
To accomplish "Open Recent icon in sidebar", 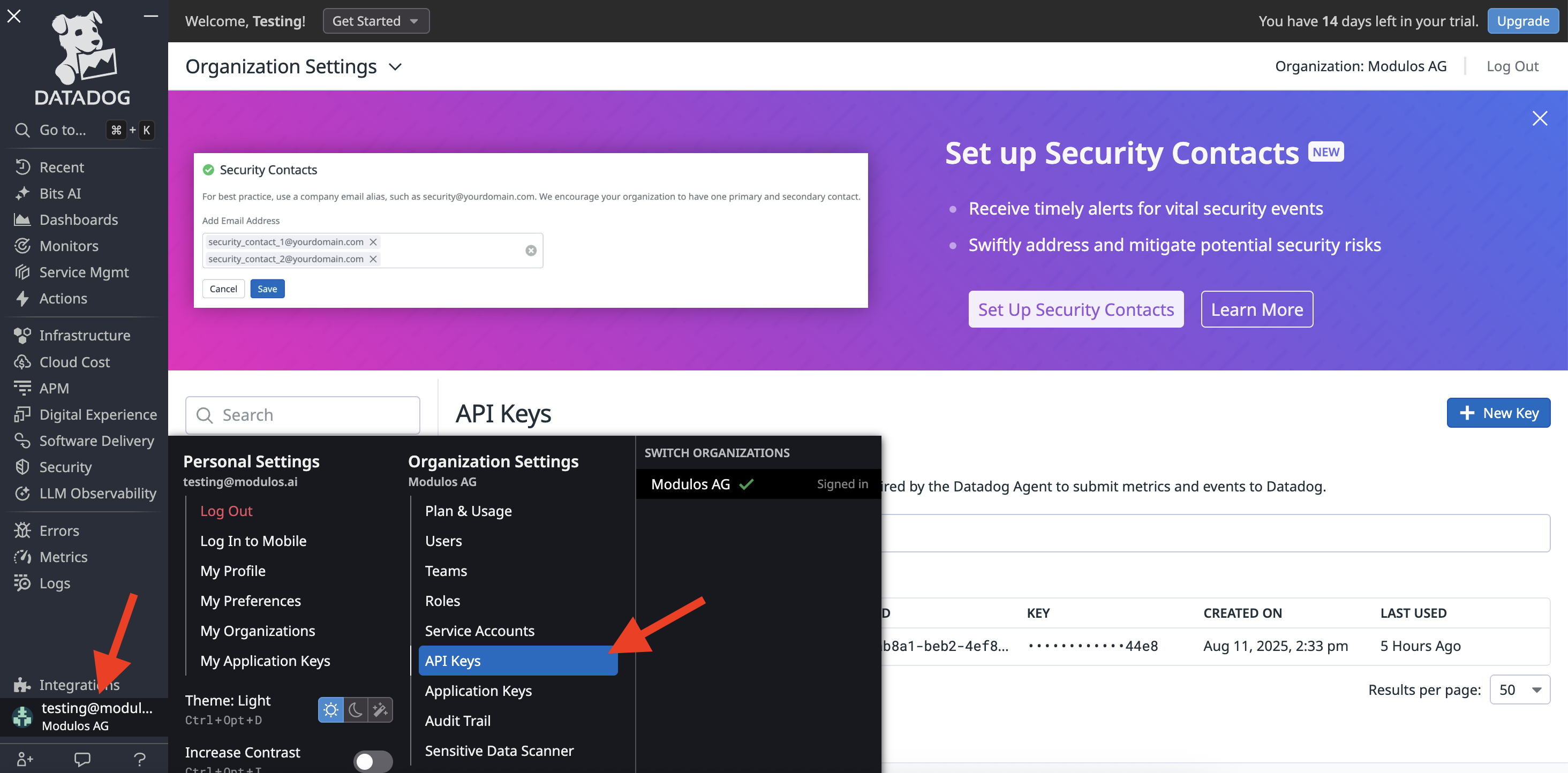I will tap(22, 167).
